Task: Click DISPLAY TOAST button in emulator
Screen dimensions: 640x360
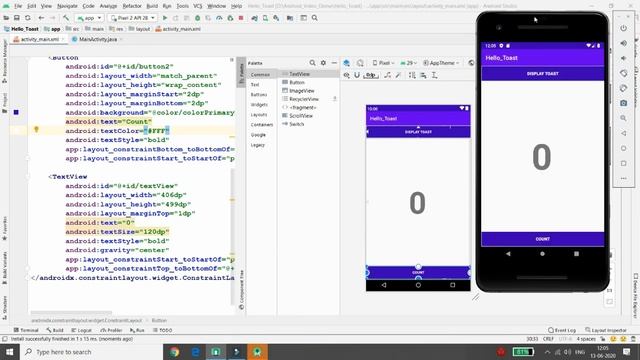Action: (x=542, y=73)
